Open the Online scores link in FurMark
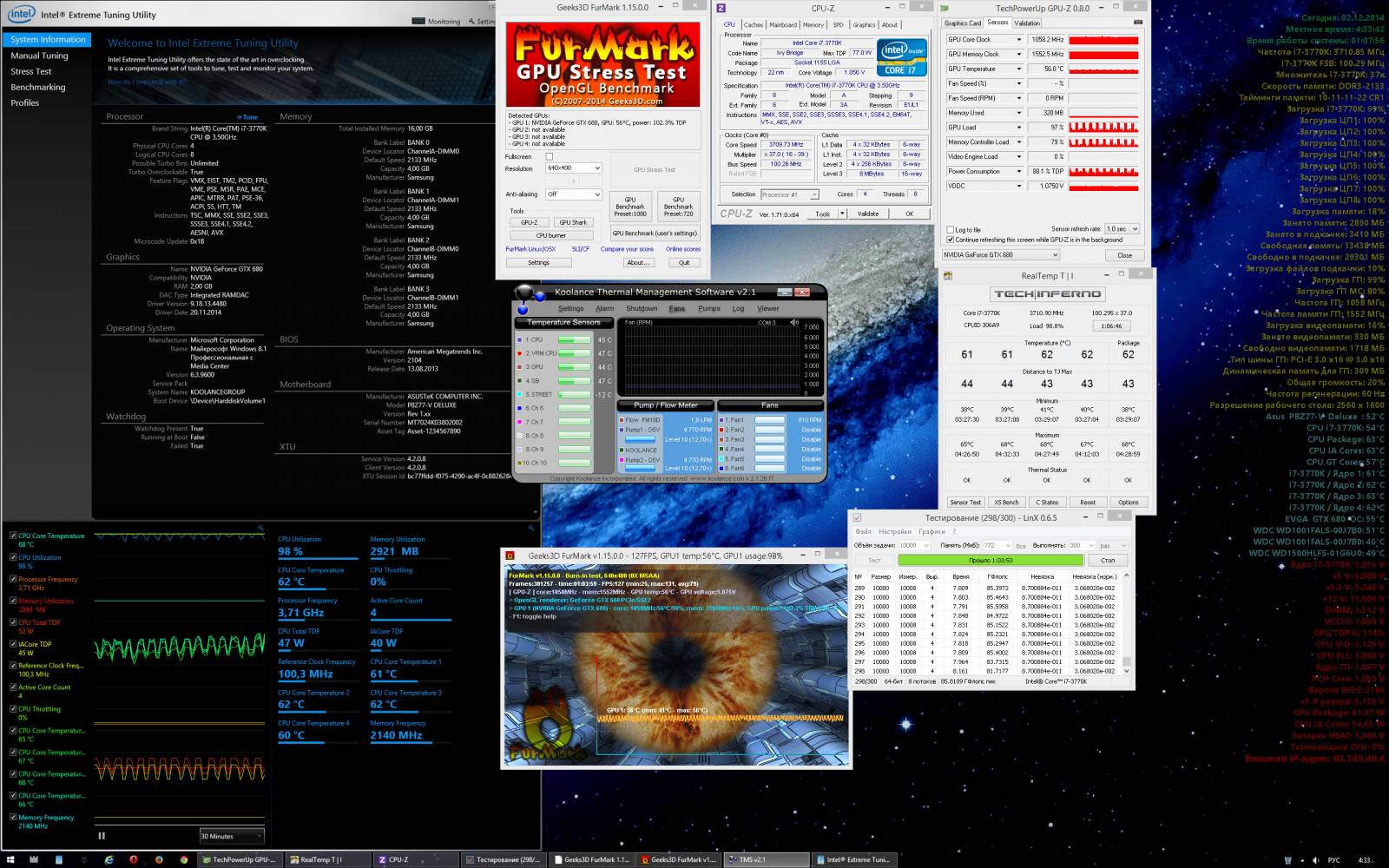This screenshot has height=868, width=1389. click(683, 249)
